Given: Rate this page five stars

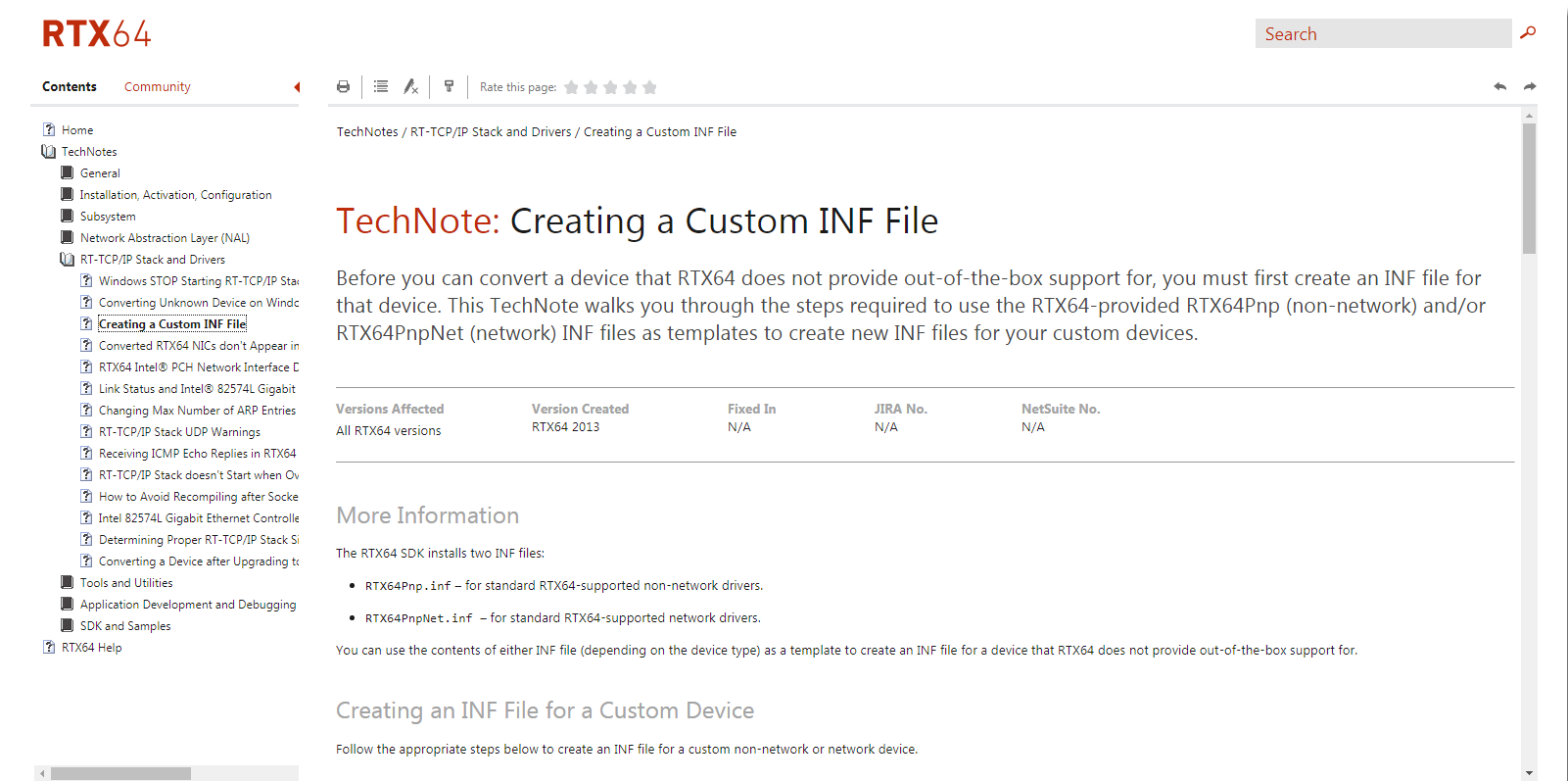Looking at the screenshot, I should [x=650, y=87].
